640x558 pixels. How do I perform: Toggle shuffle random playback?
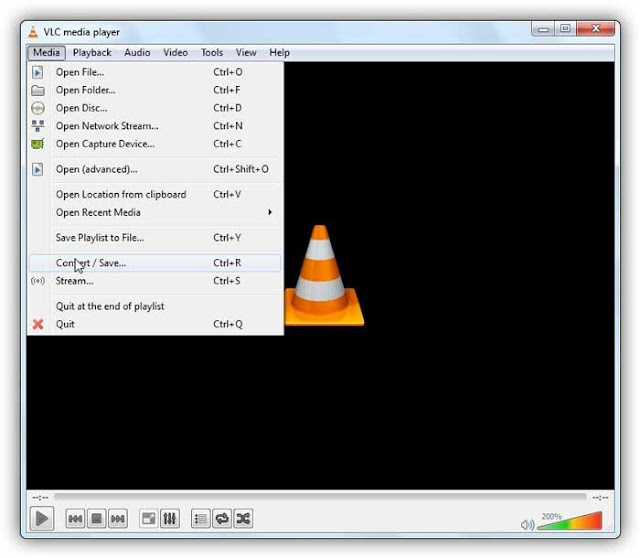click(x=243, y=519)
